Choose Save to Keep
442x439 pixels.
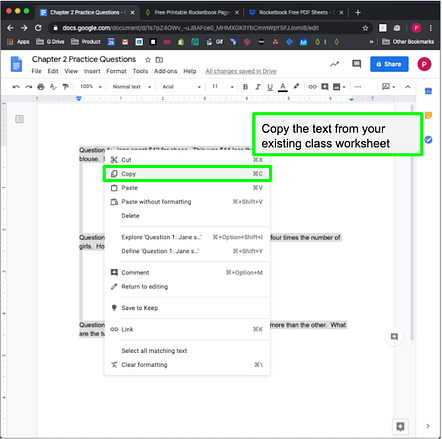187,308
